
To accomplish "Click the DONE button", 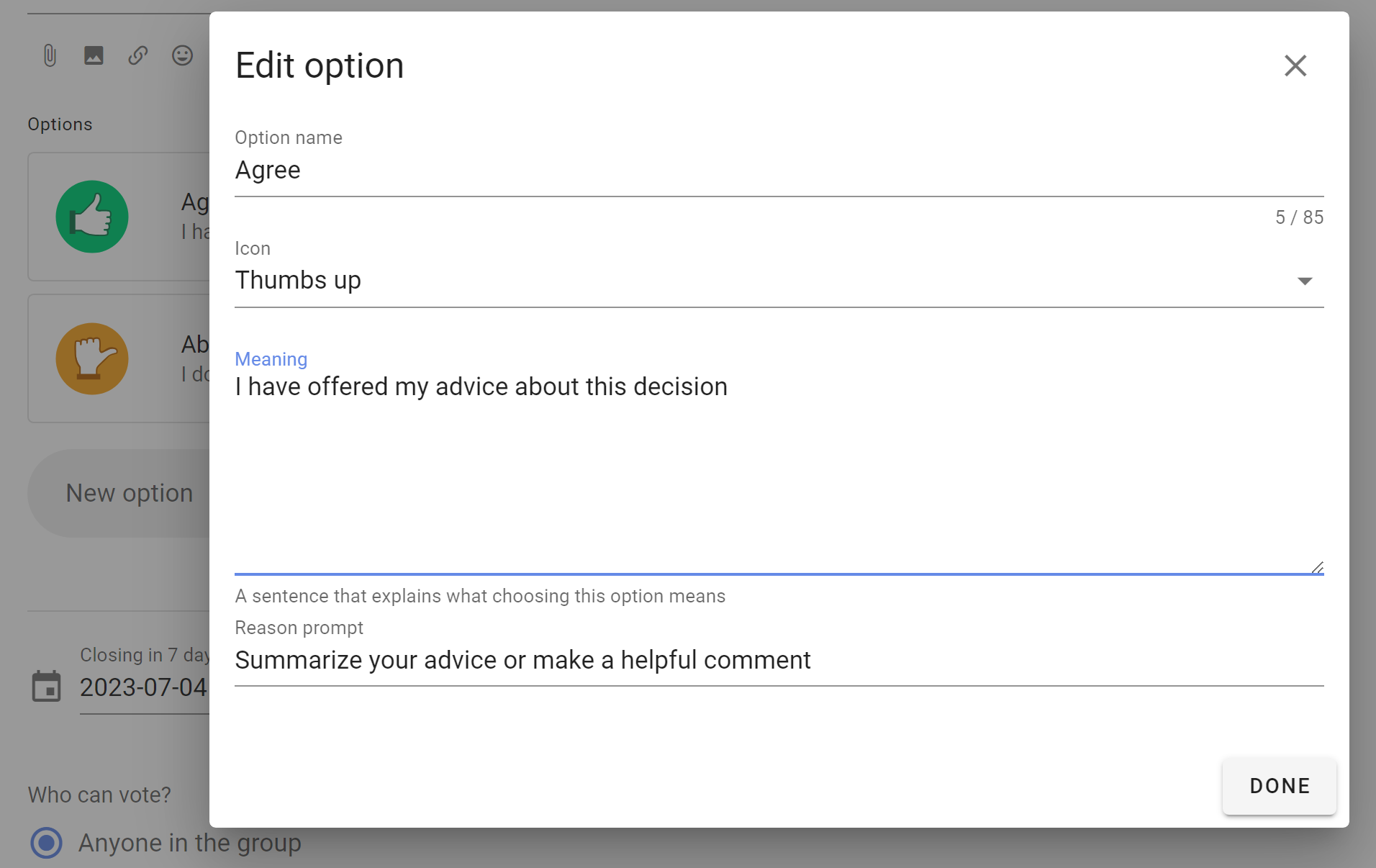I will click(x=1280, y=786).
